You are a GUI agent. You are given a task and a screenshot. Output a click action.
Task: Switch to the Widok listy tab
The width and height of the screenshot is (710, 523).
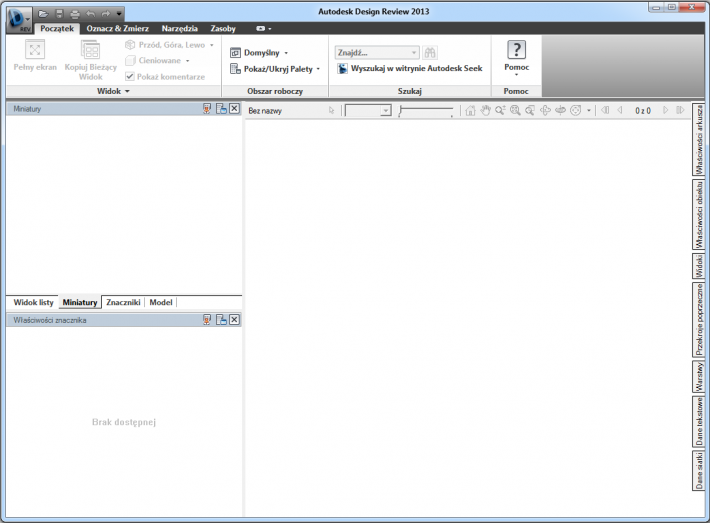33,302
